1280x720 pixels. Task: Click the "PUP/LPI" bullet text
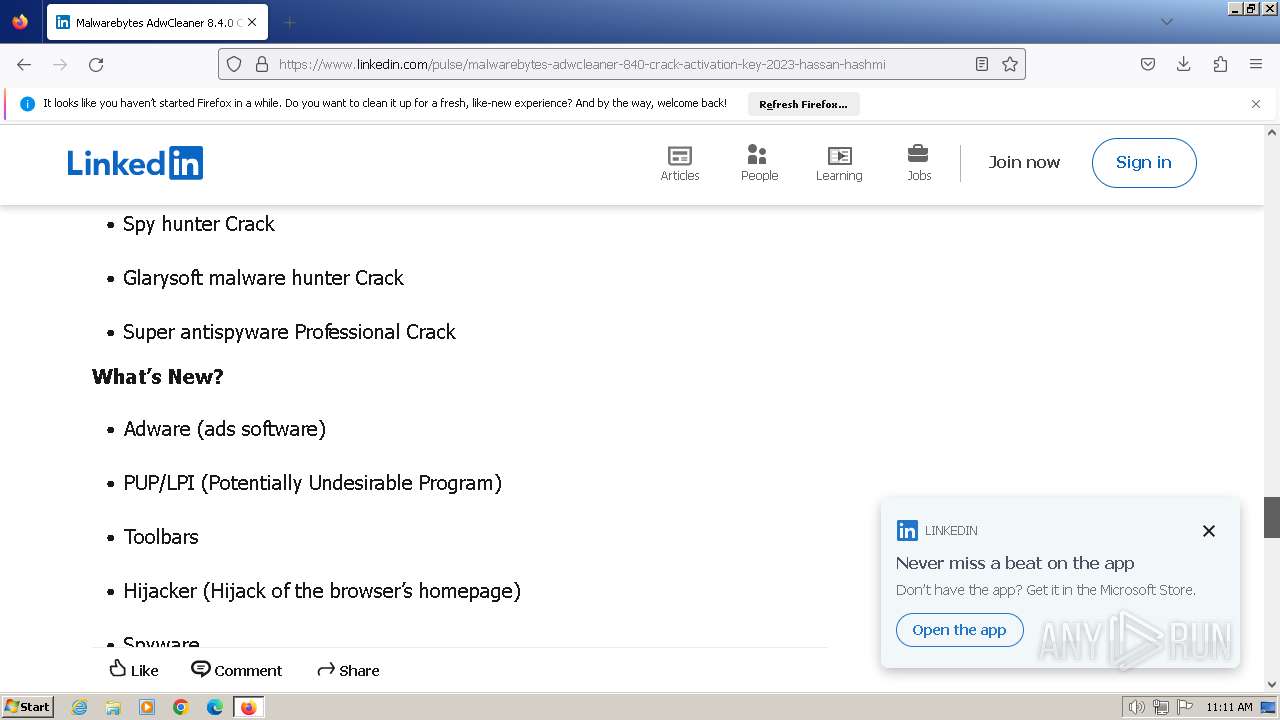coord(312,483)
